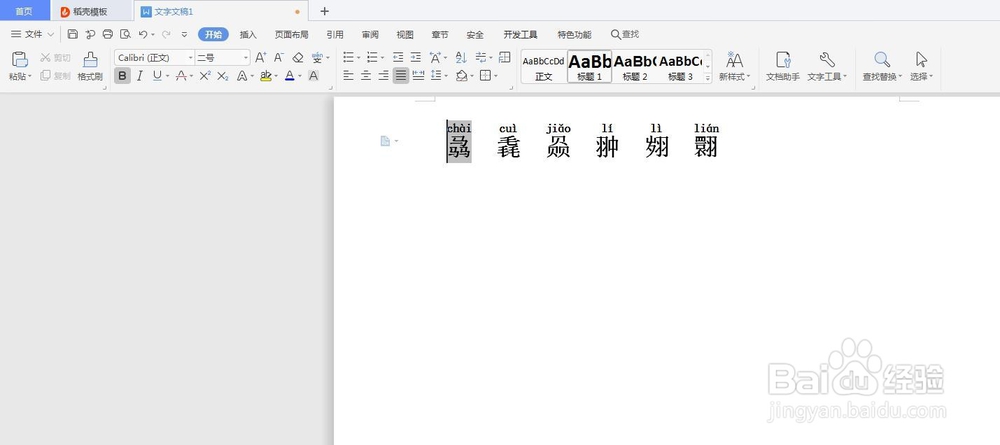Pick the font color A
Viewport: 1000px width, 445px height.
point(290,76)
